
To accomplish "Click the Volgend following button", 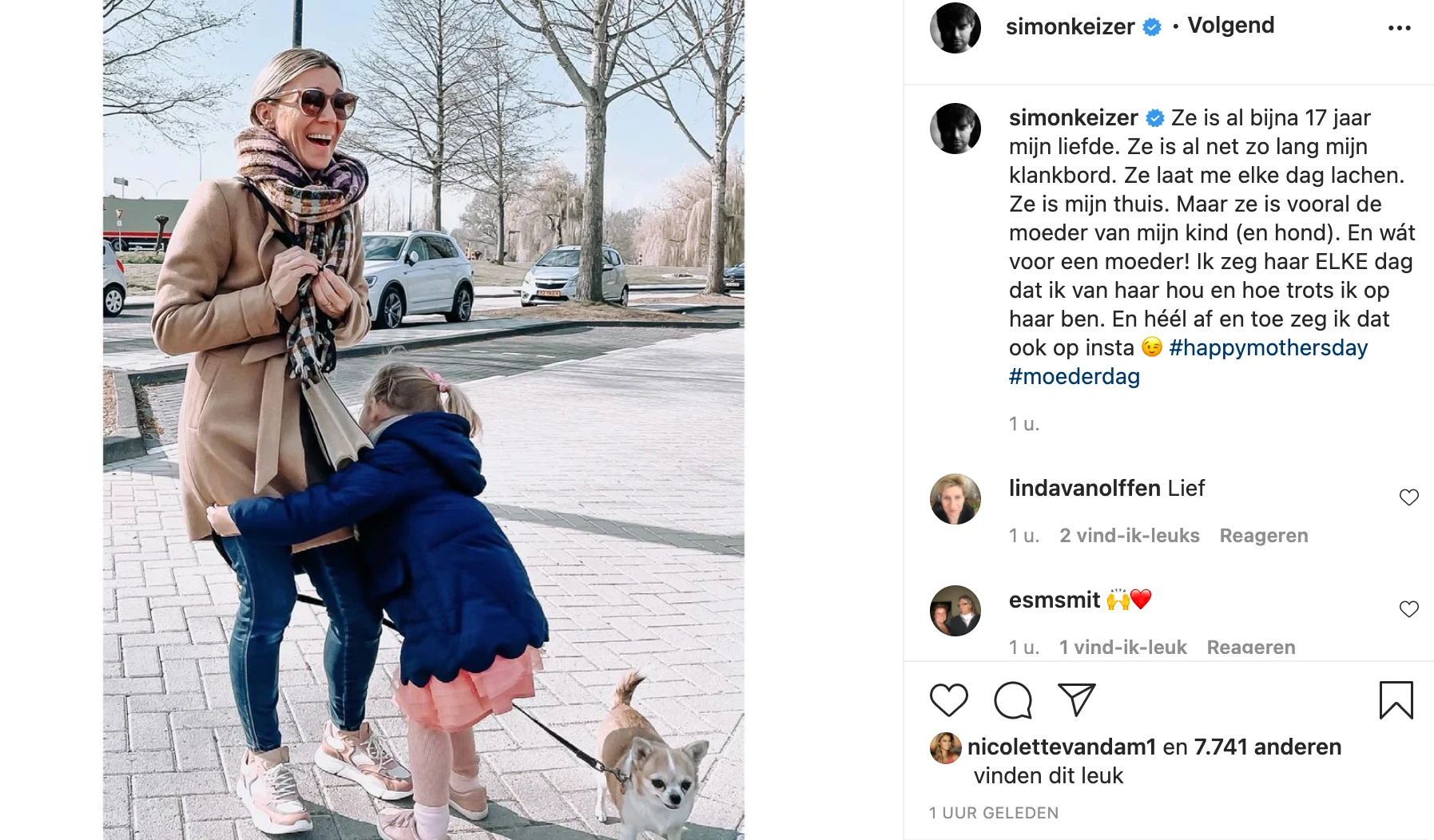I will click(x=1231, y=26).
